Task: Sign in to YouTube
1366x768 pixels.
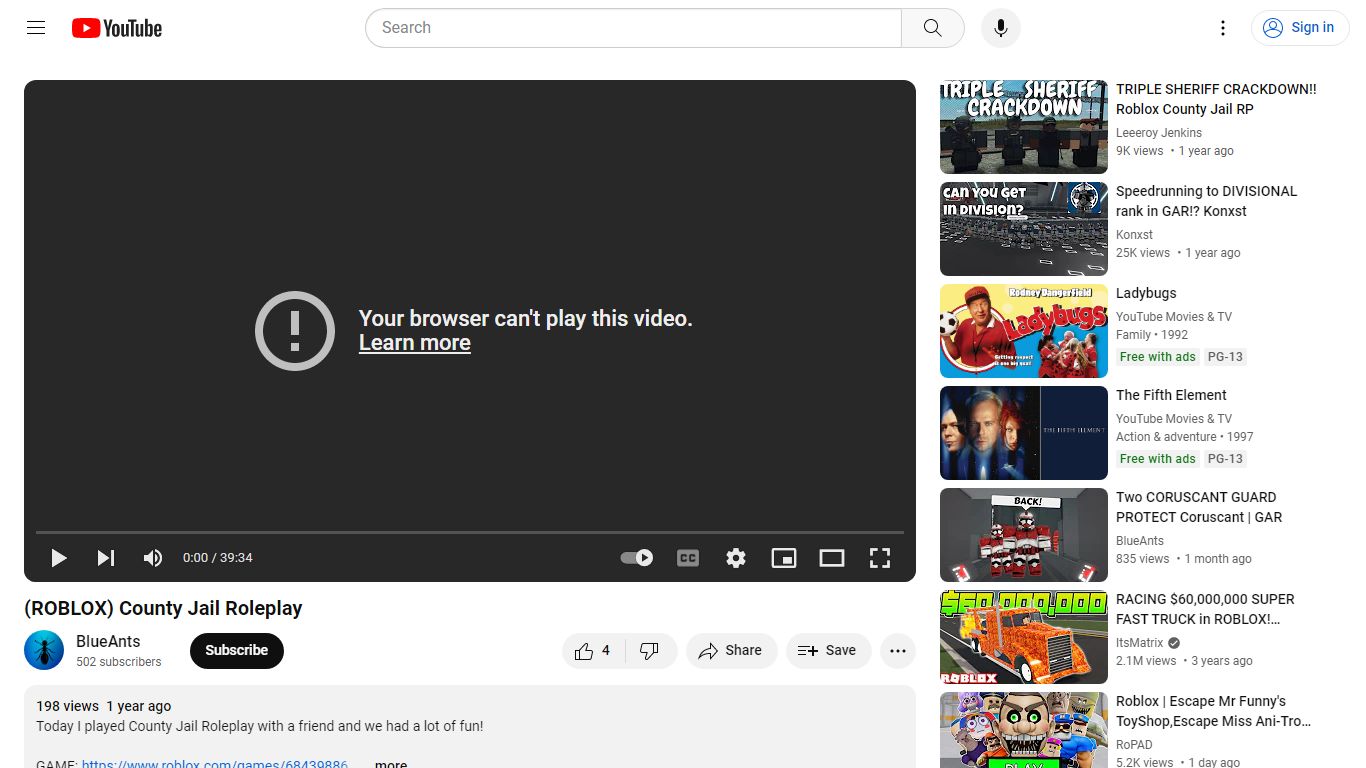Action: (x=1299, y=28)
